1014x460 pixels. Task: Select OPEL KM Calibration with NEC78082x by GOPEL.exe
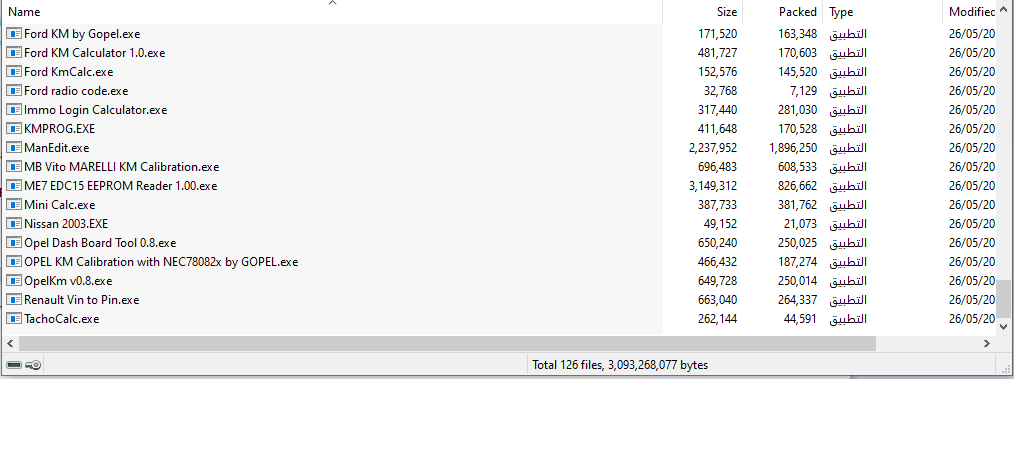pyautogui.click(x=161, y=262)
